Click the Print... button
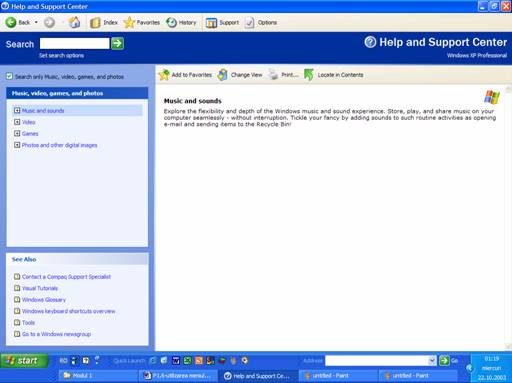The image size is (512, 383). click(x=283, y=75)
